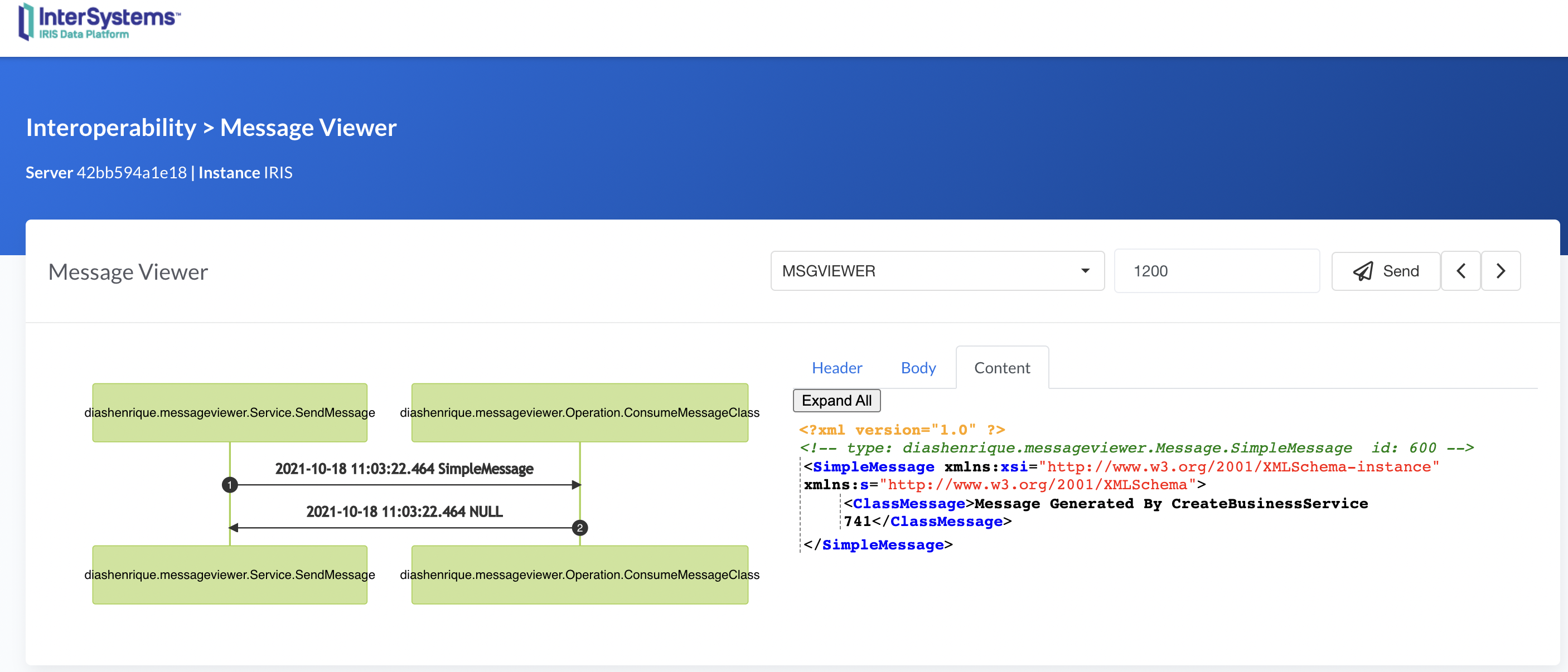Image resolution: width=1568 pixels, height=672 pixels.
Task: Click the paper plane Send icon
Action: coord(1362,271)
